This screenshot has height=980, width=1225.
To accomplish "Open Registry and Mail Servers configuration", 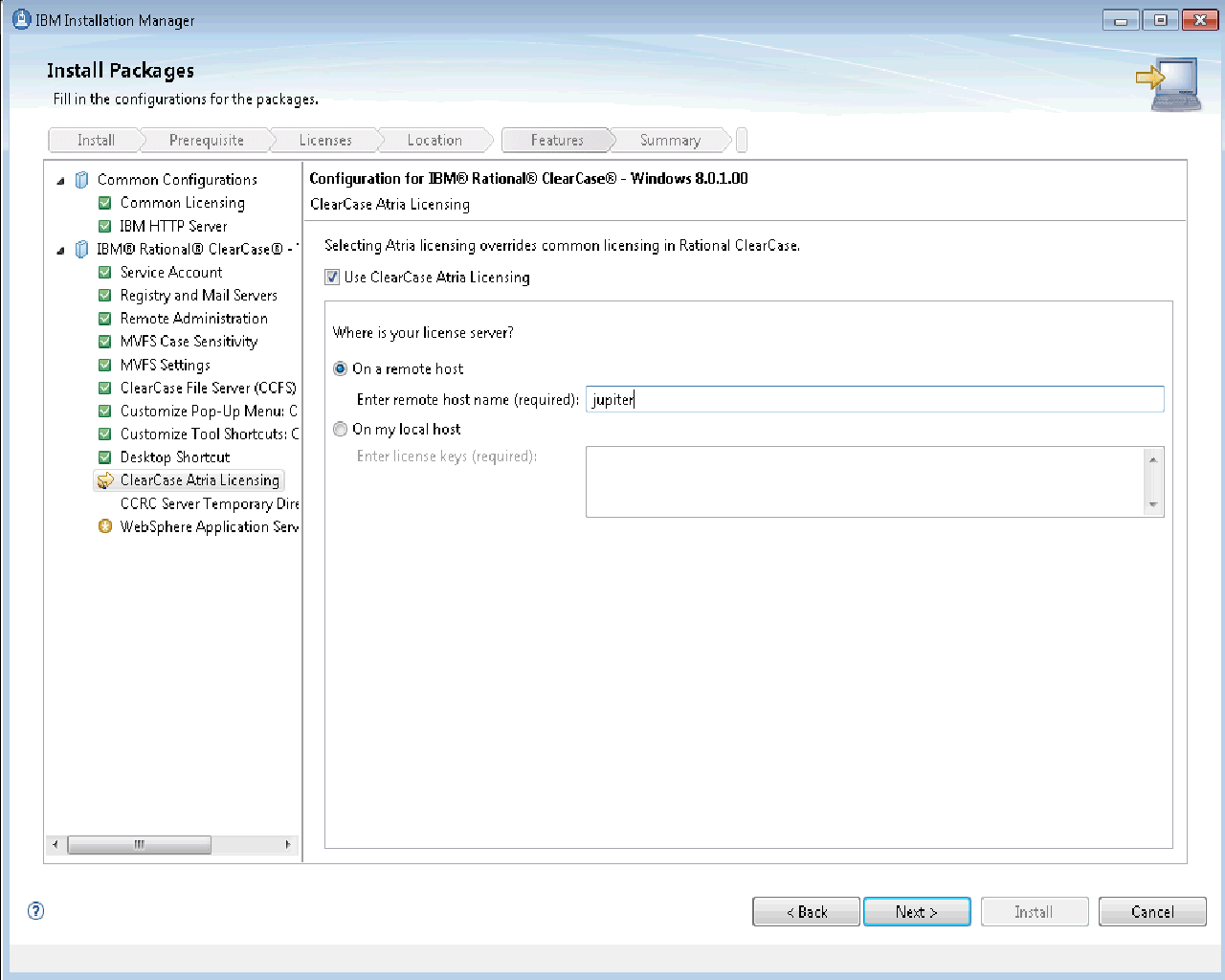I will [x=199, y=296].
